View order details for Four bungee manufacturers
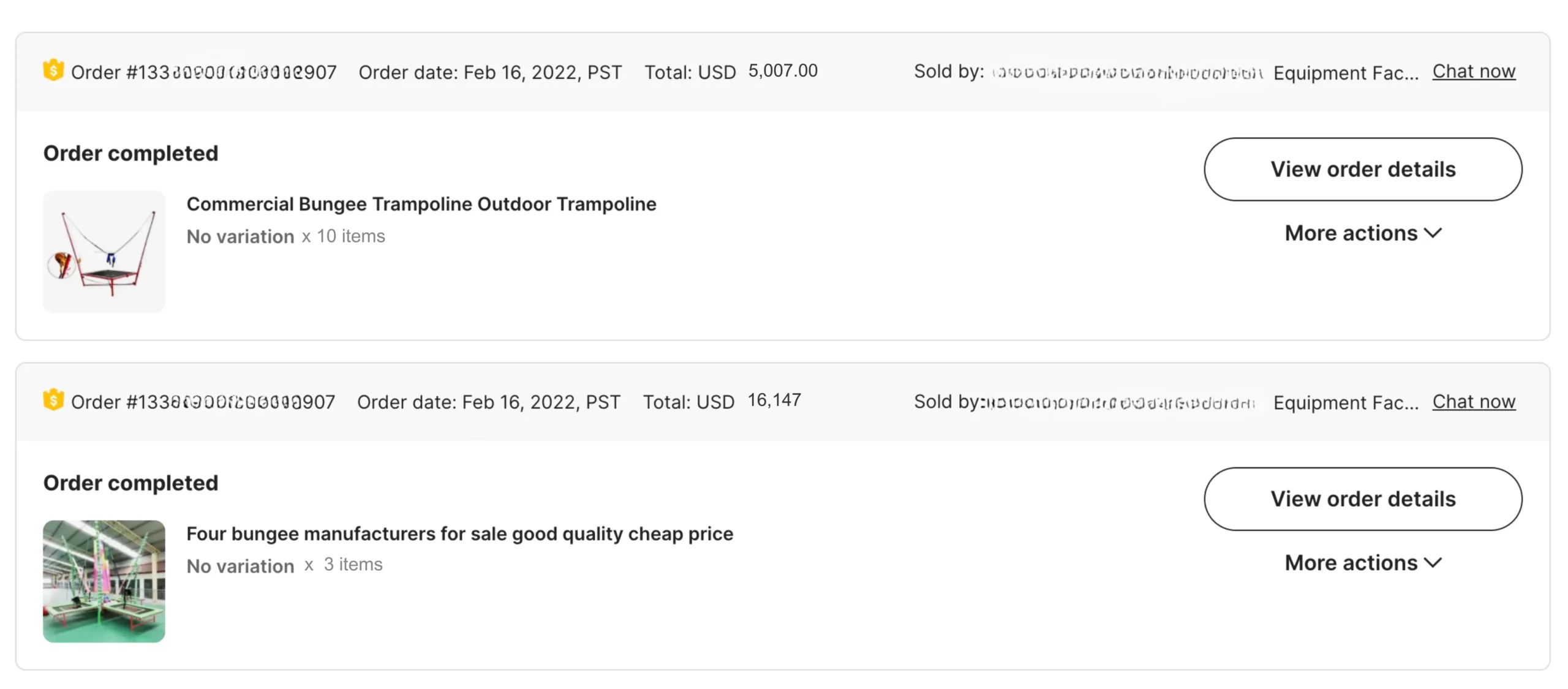 tap(1362, 499)
